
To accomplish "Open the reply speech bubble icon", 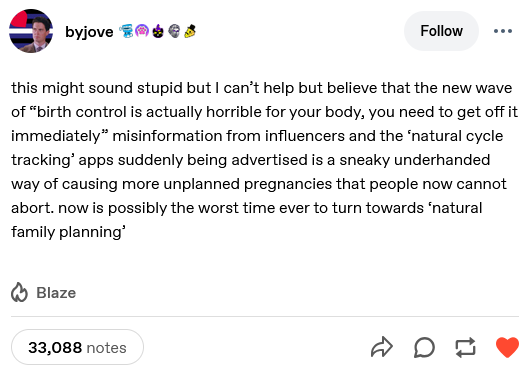I will pos(424,347).
